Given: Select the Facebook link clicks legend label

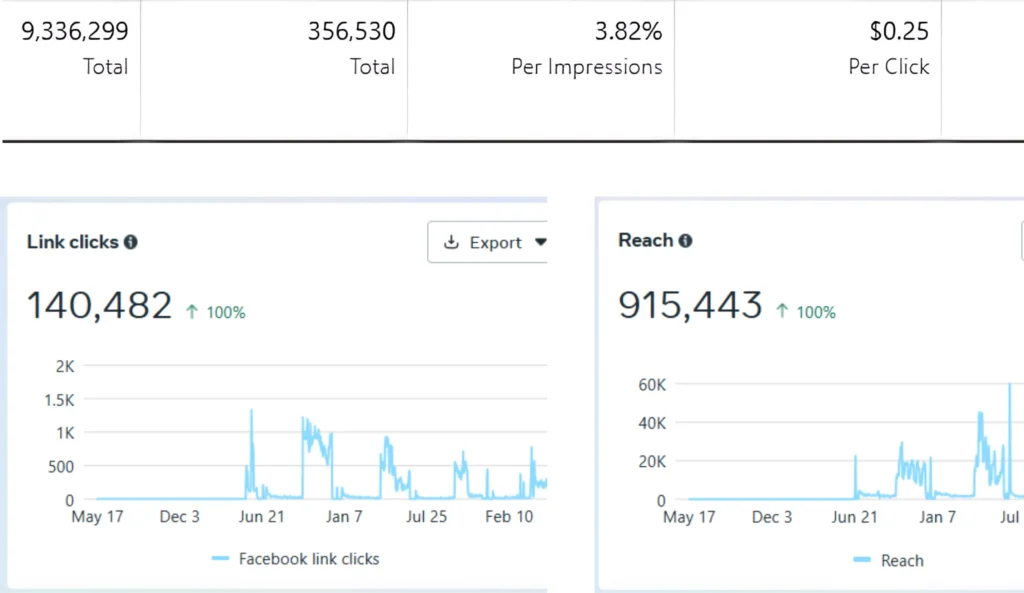Looking at the screenshot, I should coord(308,559).
